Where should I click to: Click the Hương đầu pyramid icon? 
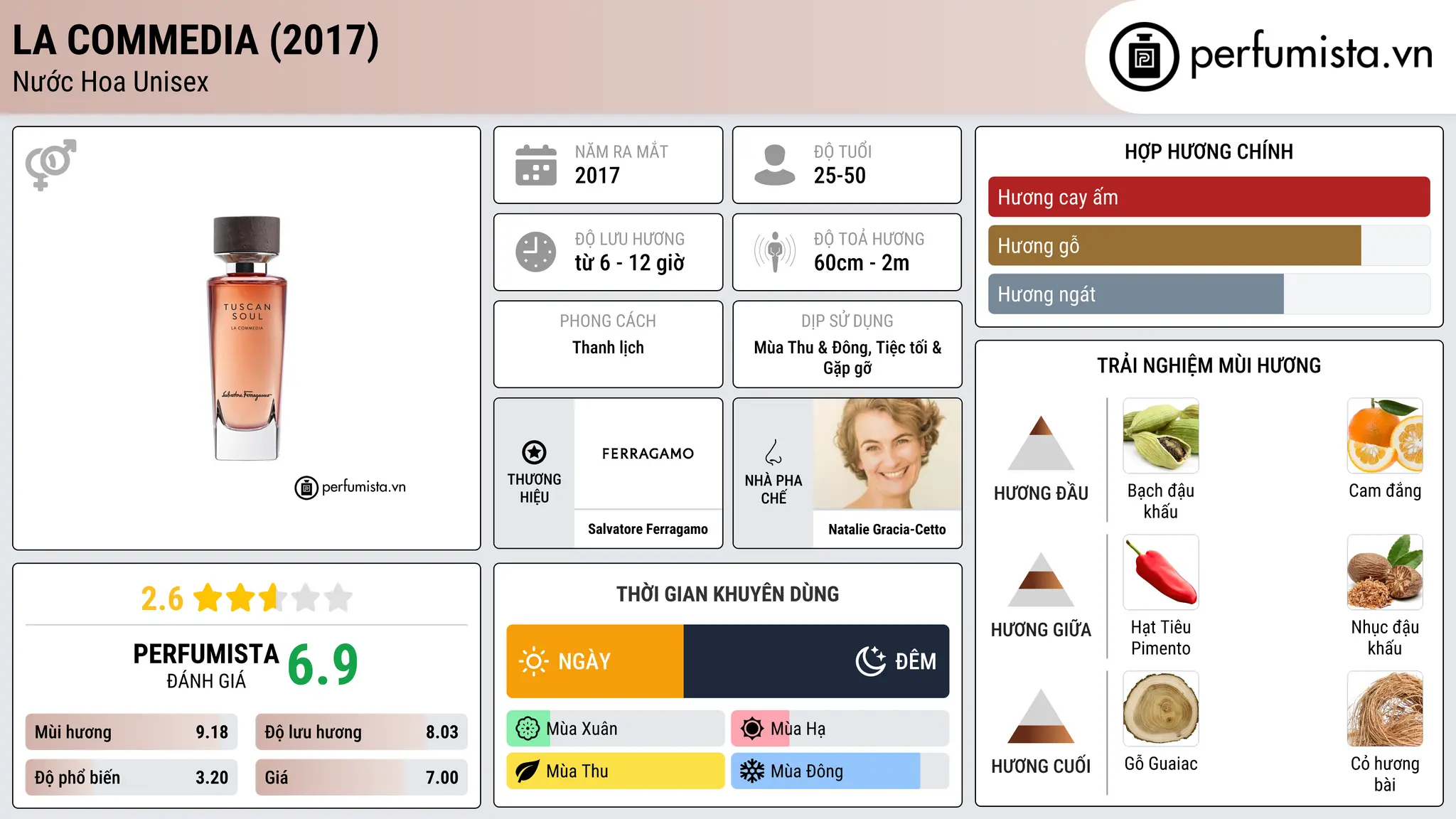point(1041,443)
